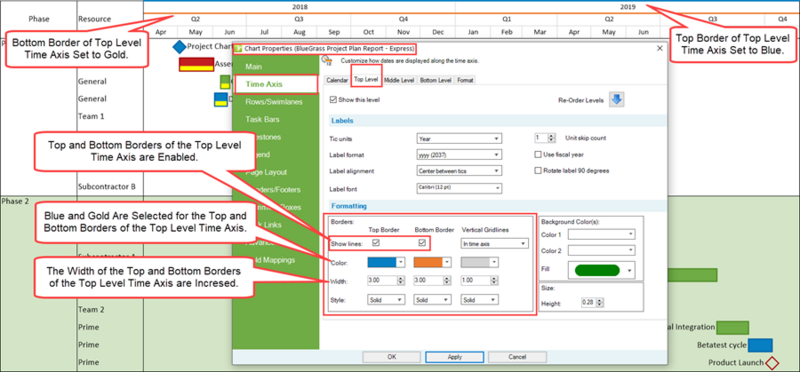Open the Top Border Style dropdown
Viewport: 800px width, 372px height.
click(386, 300)
